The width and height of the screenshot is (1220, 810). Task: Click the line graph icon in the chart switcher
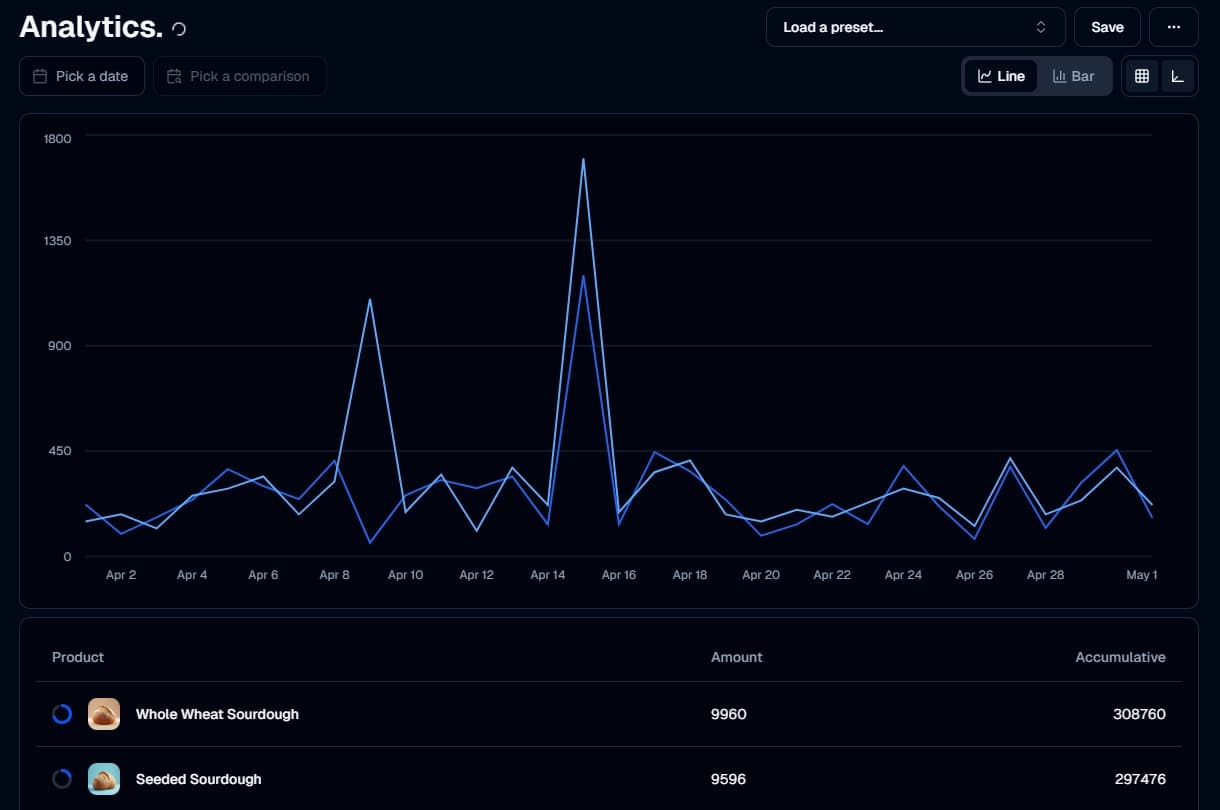click(985, 75)
